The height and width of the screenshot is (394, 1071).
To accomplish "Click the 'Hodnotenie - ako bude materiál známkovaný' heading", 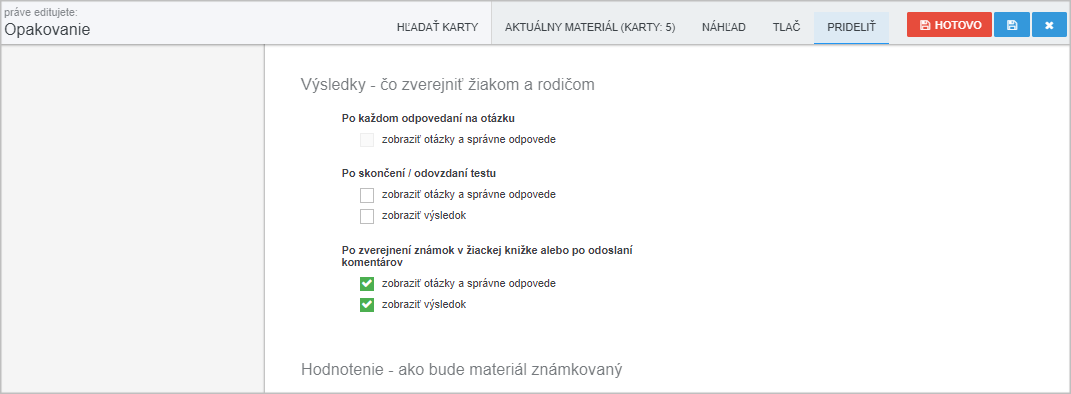I will point(462,369).
